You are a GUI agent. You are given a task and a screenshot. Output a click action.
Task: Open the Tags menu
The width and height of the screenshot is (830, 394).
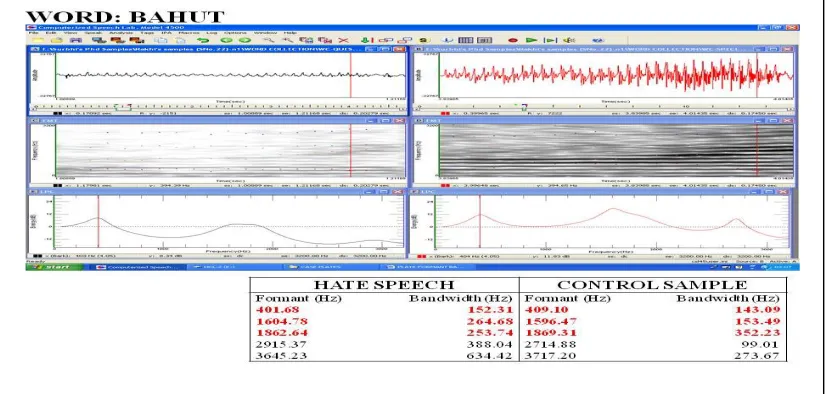(146, 33)
